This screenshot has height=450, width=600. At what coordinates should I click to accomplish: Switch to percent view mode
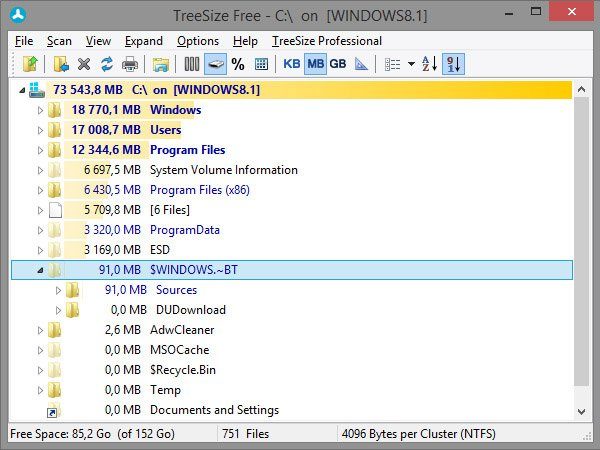(238, 64)
